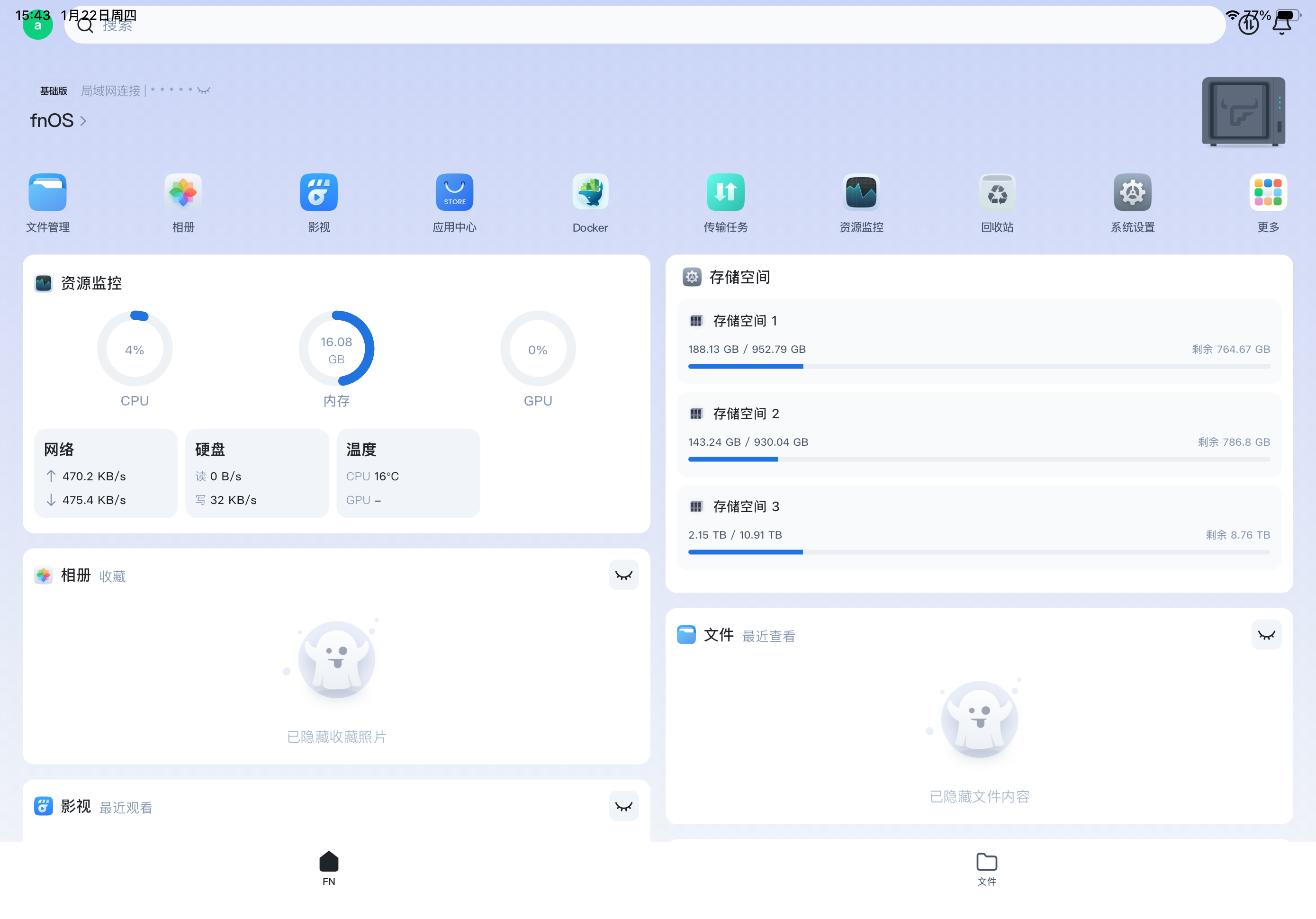Viewport: 1316px width, 919px height.
Task: Open the 传输任务 transfer tasks icon
Action: click(726, 193)
